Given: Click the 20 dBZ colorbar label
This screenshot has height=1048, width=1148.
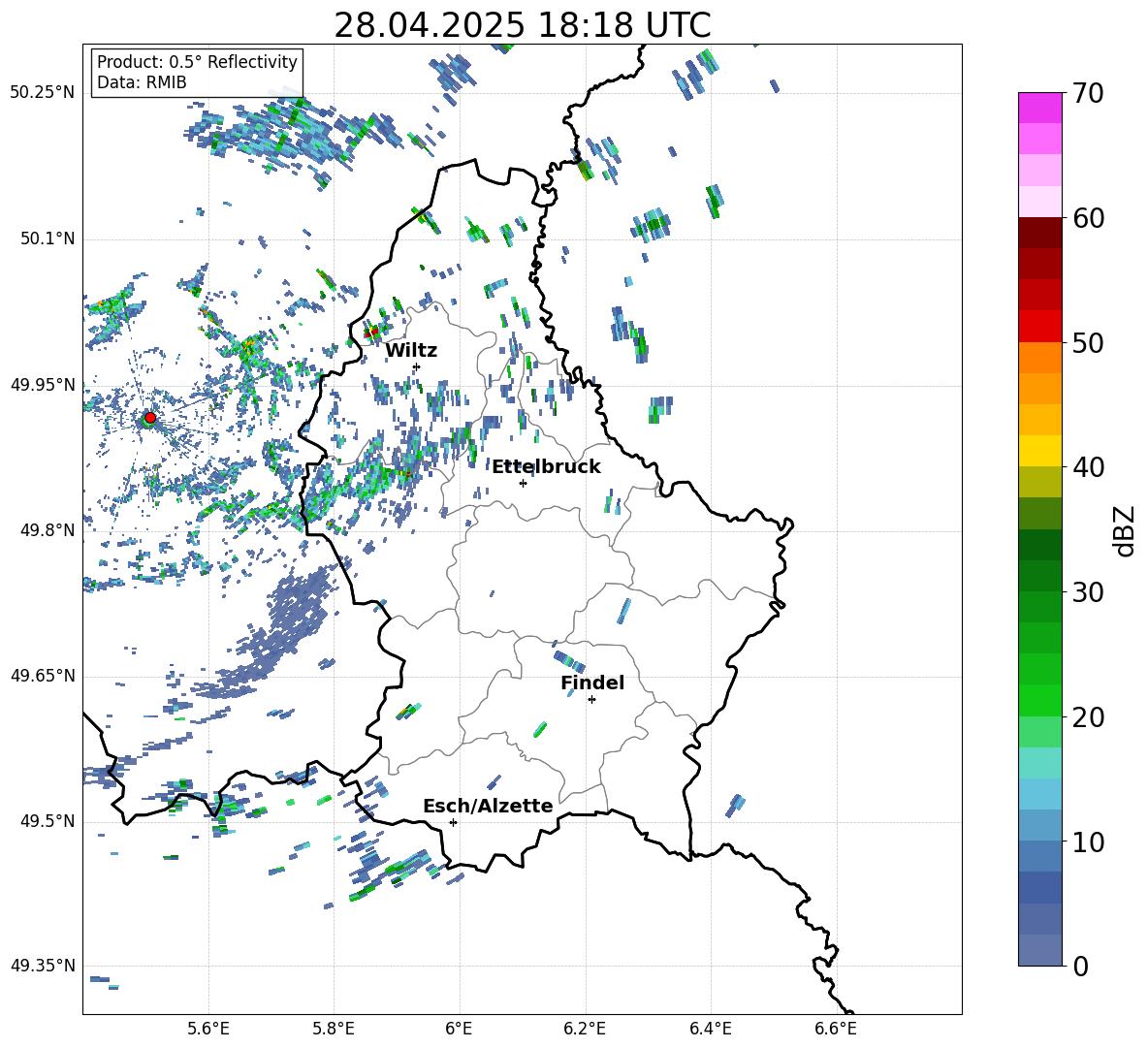Looking at the screenshot, I should pos(1088,717).
